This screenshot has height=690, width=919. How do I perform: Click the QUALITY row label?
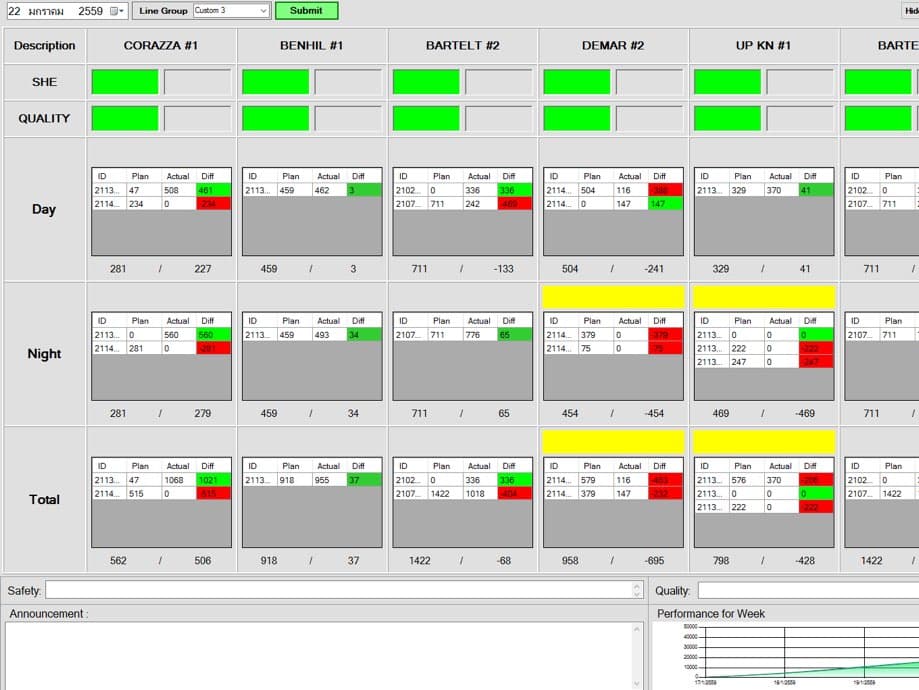point(45,118)
